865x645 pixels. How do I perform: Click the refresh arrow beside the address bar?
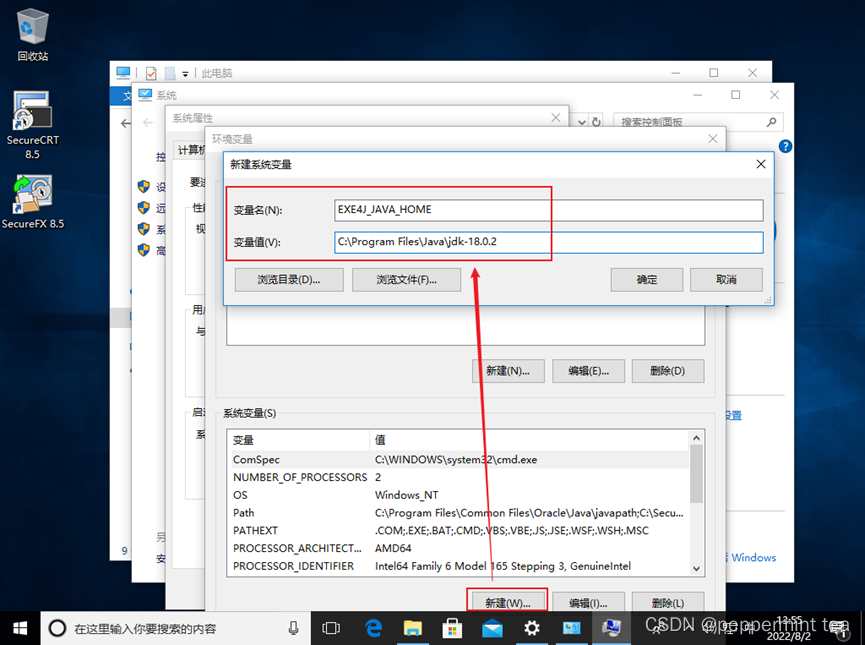pos(598,120)
